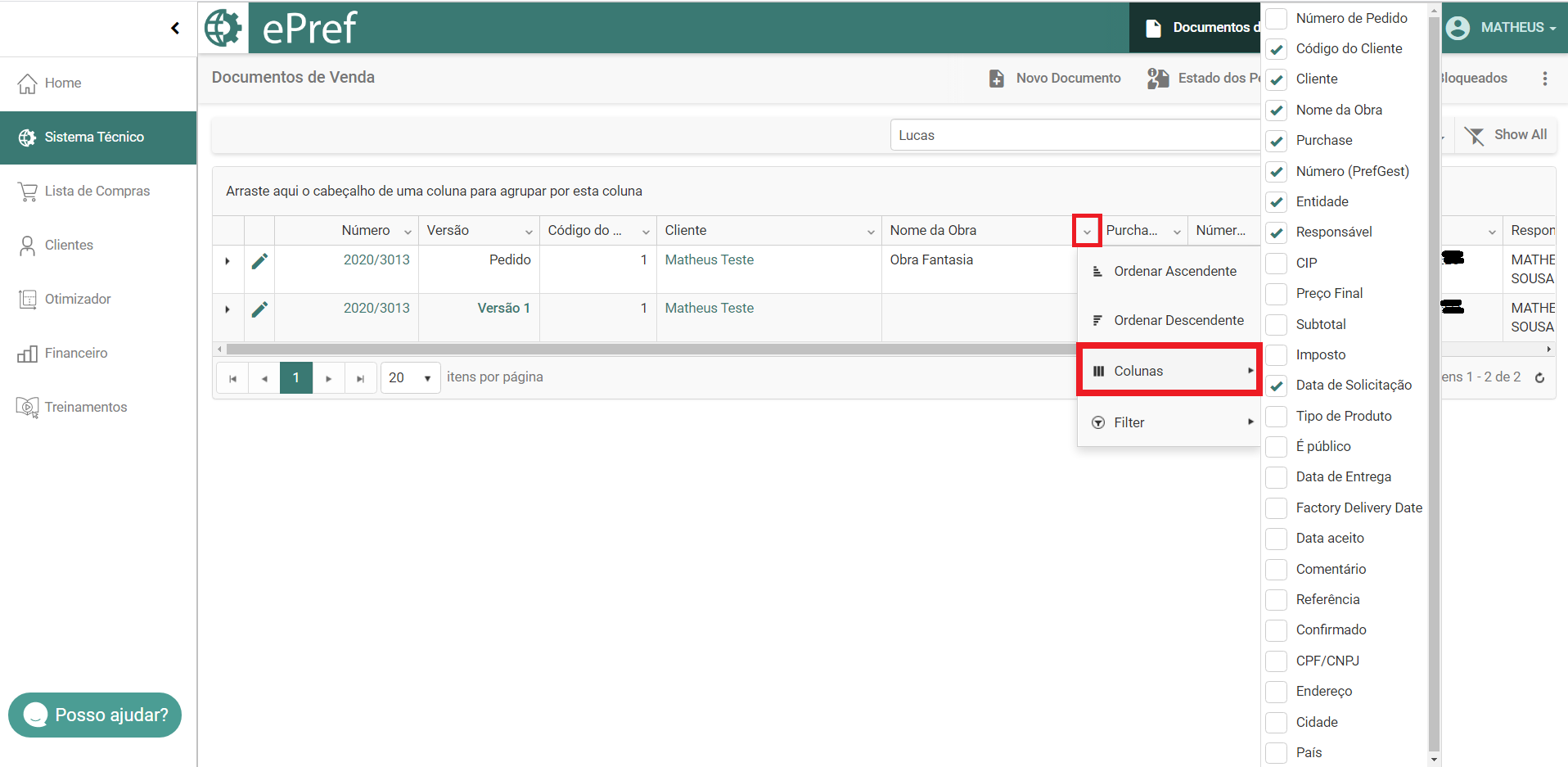1568x767 pixels.
Task: Go to the Financeiro section
Action: pos(76,353)
